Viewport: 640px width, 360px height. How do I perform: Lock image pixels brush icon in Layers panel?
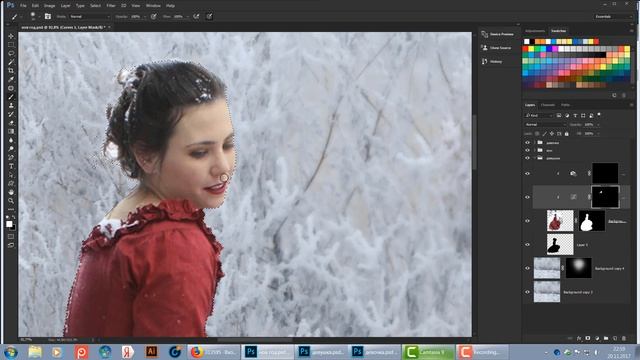coord(544,133)
